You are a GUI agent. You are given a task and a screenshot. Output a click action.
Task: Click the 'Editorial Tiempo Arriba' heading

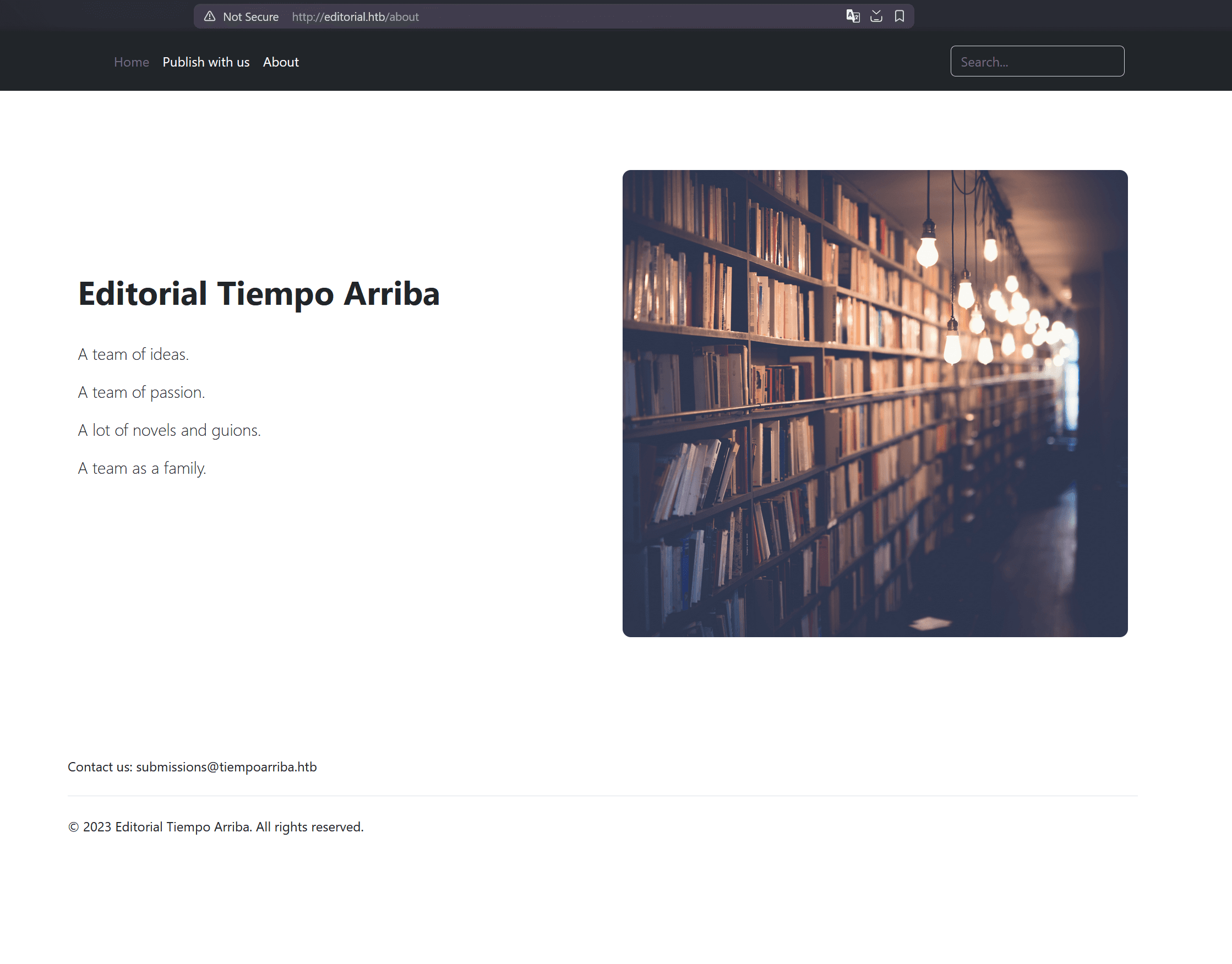259,294
